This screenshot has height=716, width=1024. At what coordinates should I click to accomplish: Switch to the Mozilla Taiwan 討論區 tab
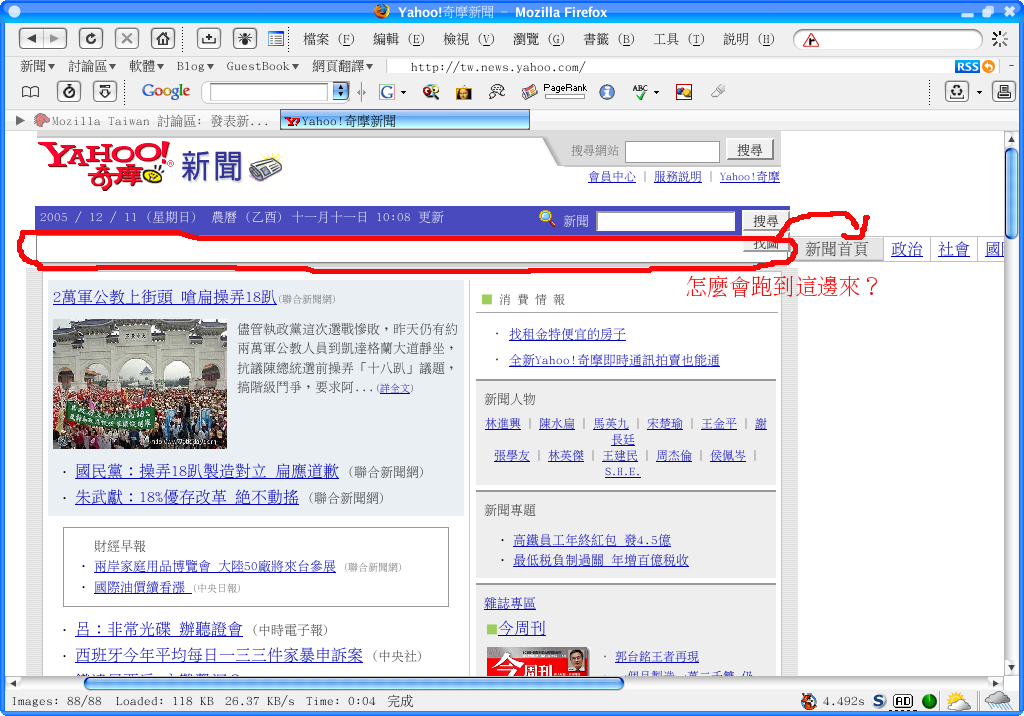pos(150,120)
